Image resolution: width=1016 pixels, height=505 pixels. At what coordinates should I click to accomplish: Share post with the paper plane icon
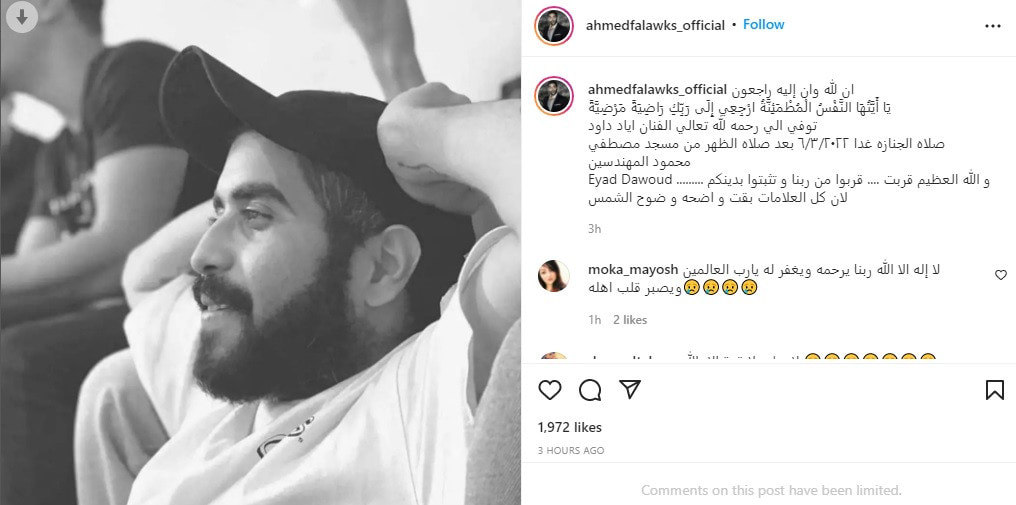(x=630, y=389)
